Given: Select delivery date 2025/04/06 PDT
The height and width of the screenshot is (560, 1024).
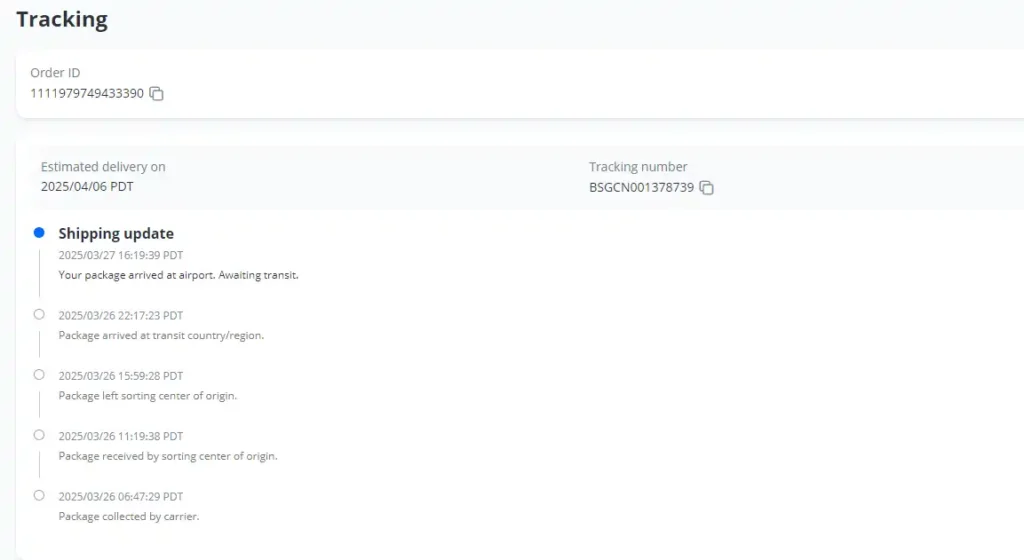Looking at the screenshot, I should click(87, 187).
